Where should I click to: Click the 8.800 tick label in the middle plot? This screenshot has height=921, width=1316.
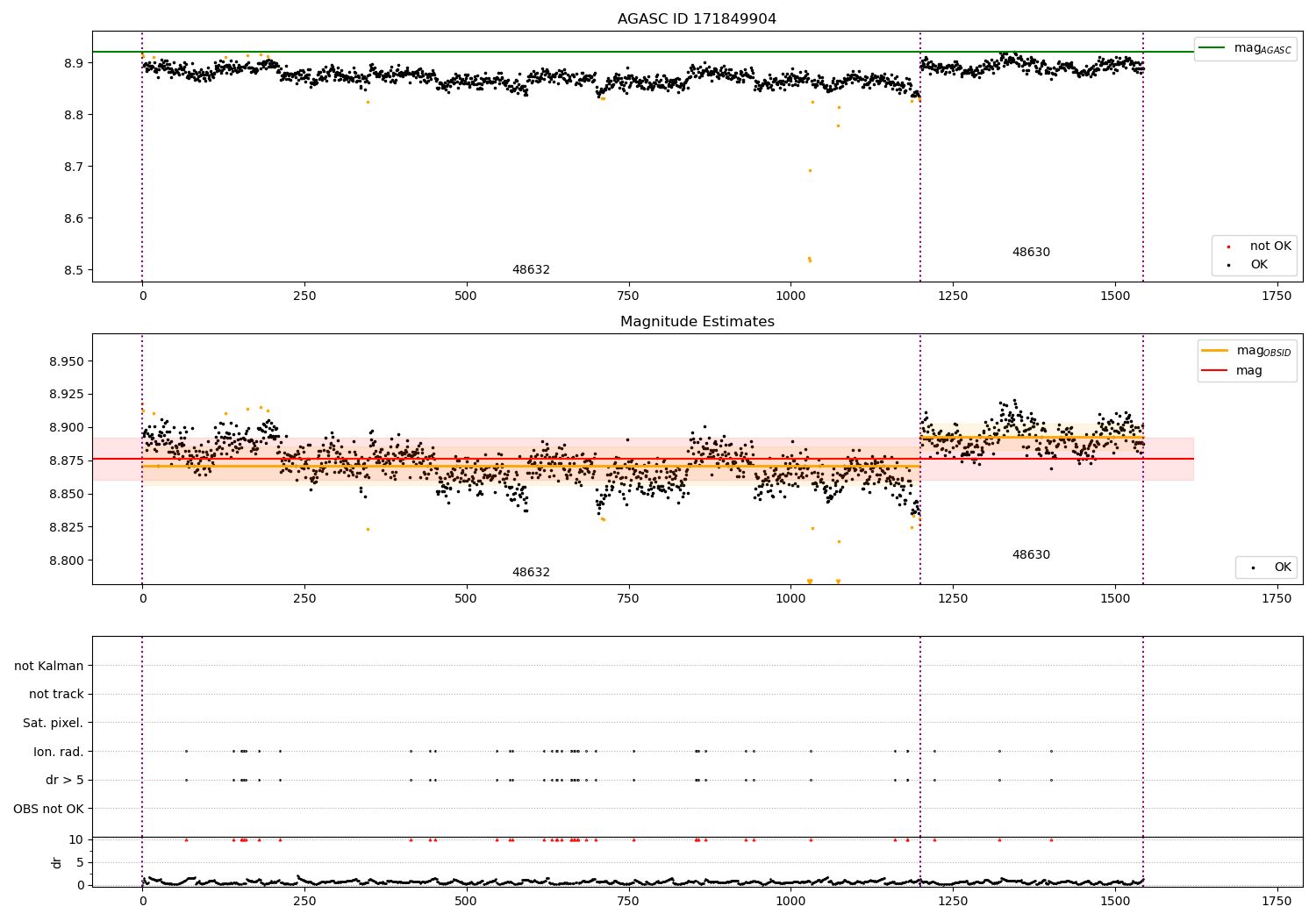point(67,560)
